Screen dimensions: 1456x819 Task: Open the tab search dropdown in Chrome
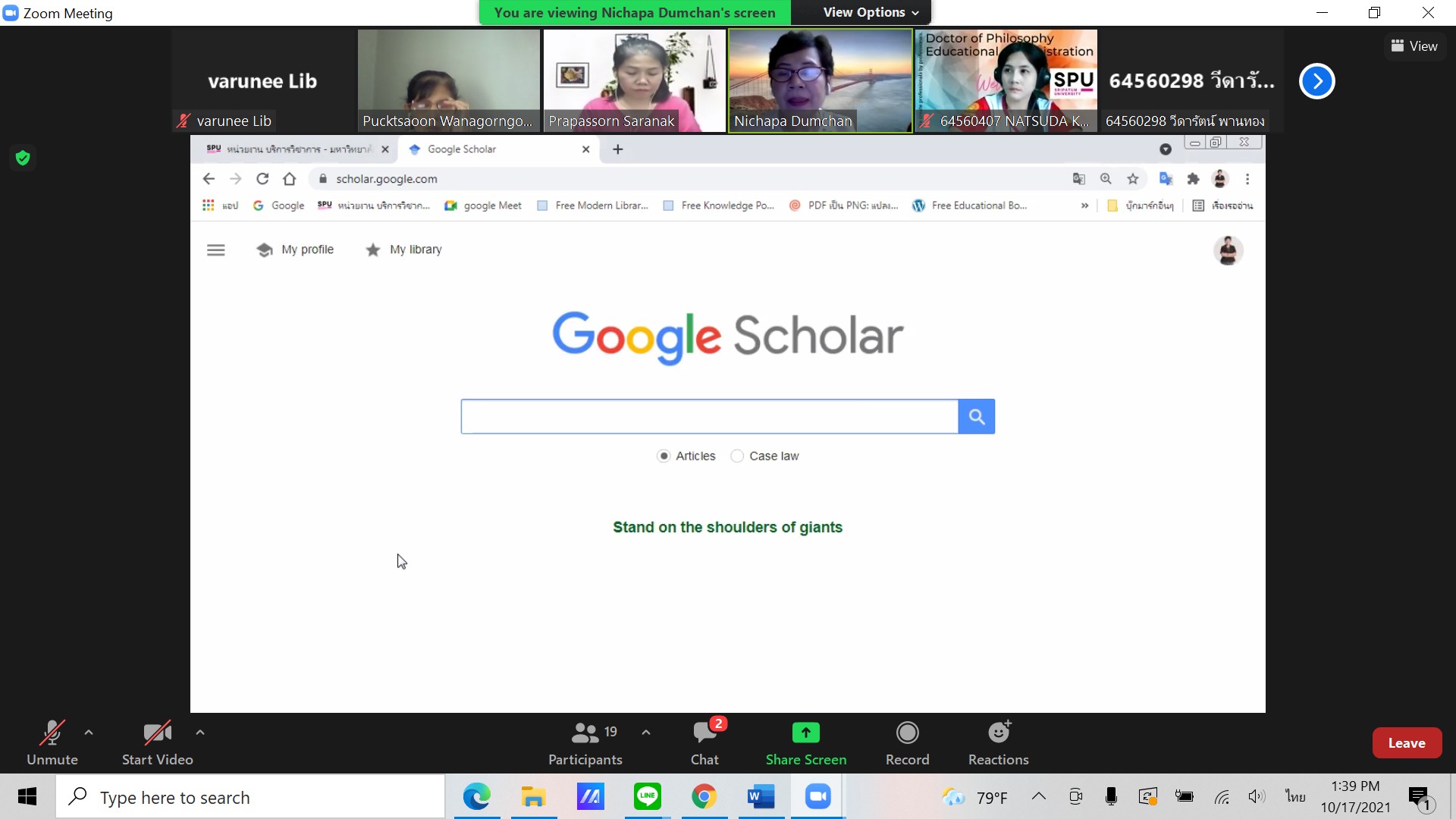coord(1166,149)
